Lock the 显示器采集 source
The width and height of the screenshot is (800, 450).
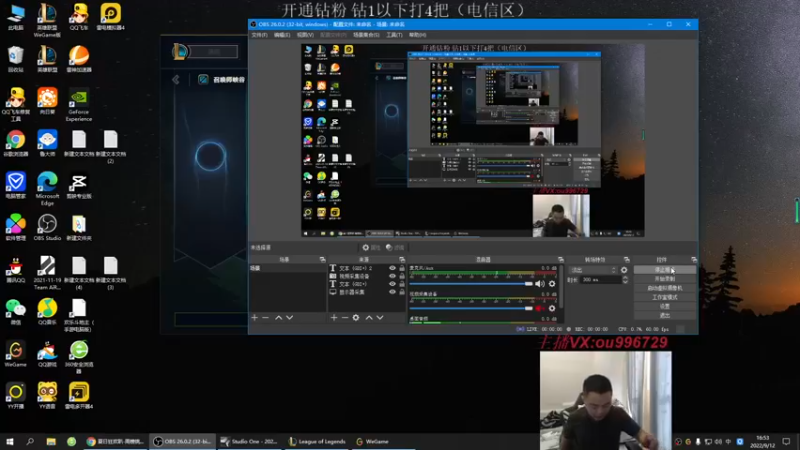click(x=402, y=292)
